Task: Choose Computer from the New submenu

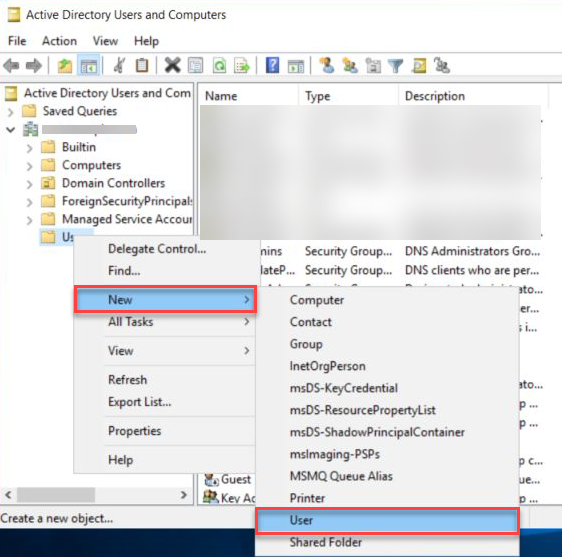Action: pyautogui.click(x=387, y=300)
